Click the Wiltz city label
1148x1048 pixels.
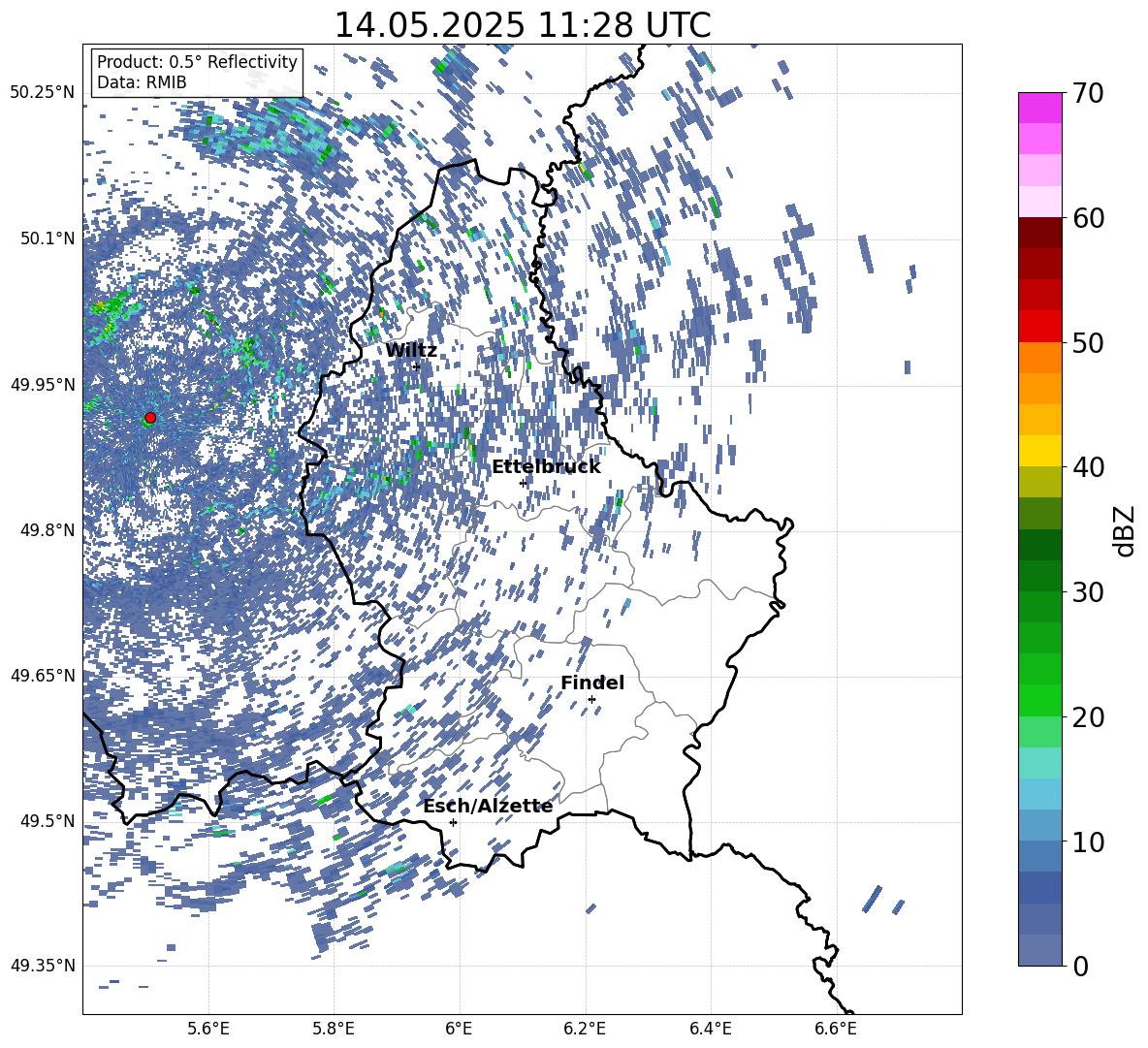click(411, 351)
